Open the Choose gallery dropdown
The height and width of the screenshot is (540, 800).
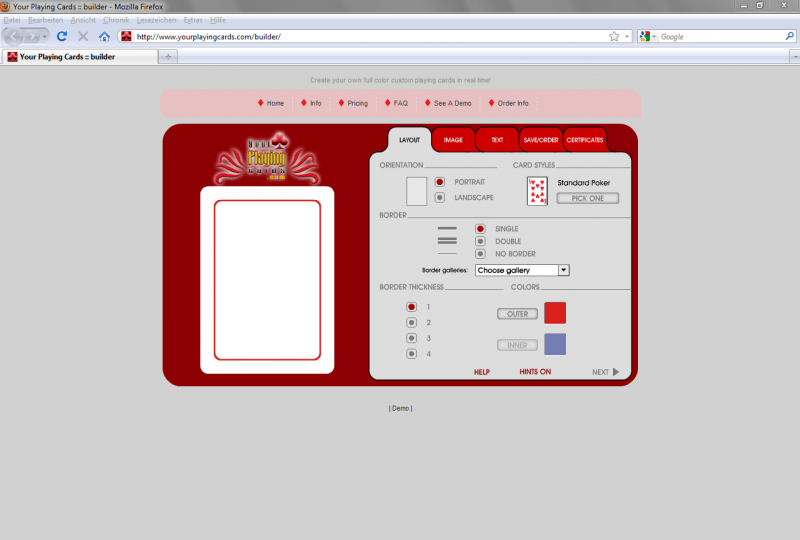[522, 270]
